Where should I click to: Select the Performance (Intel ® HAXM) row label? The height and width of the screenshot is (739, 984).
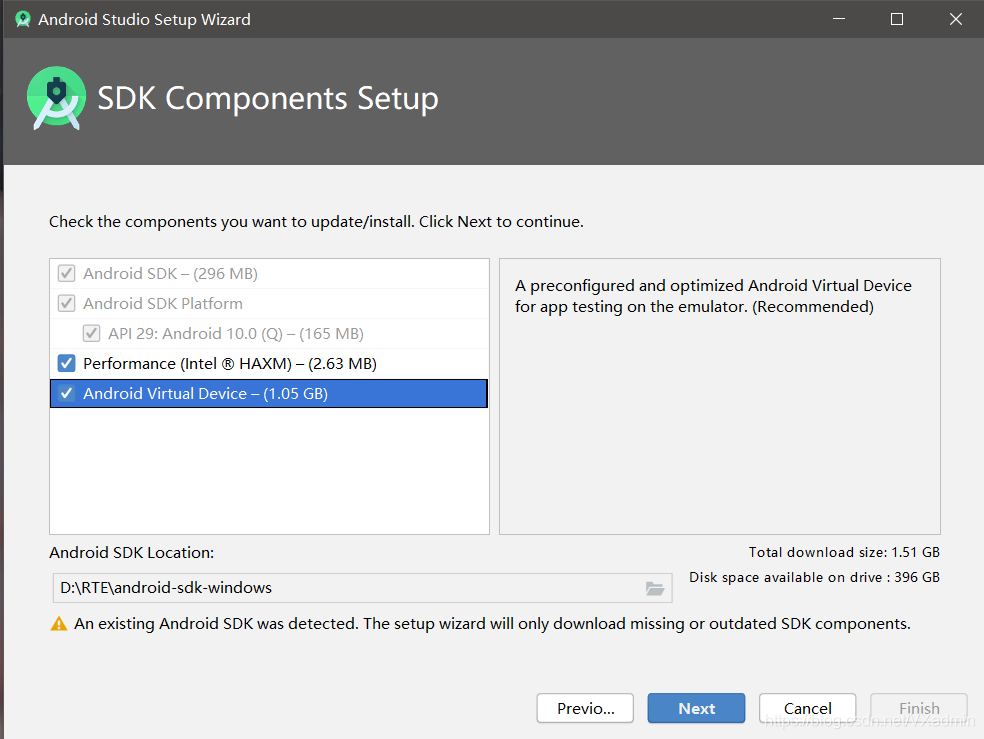click(x=230, y=364)
